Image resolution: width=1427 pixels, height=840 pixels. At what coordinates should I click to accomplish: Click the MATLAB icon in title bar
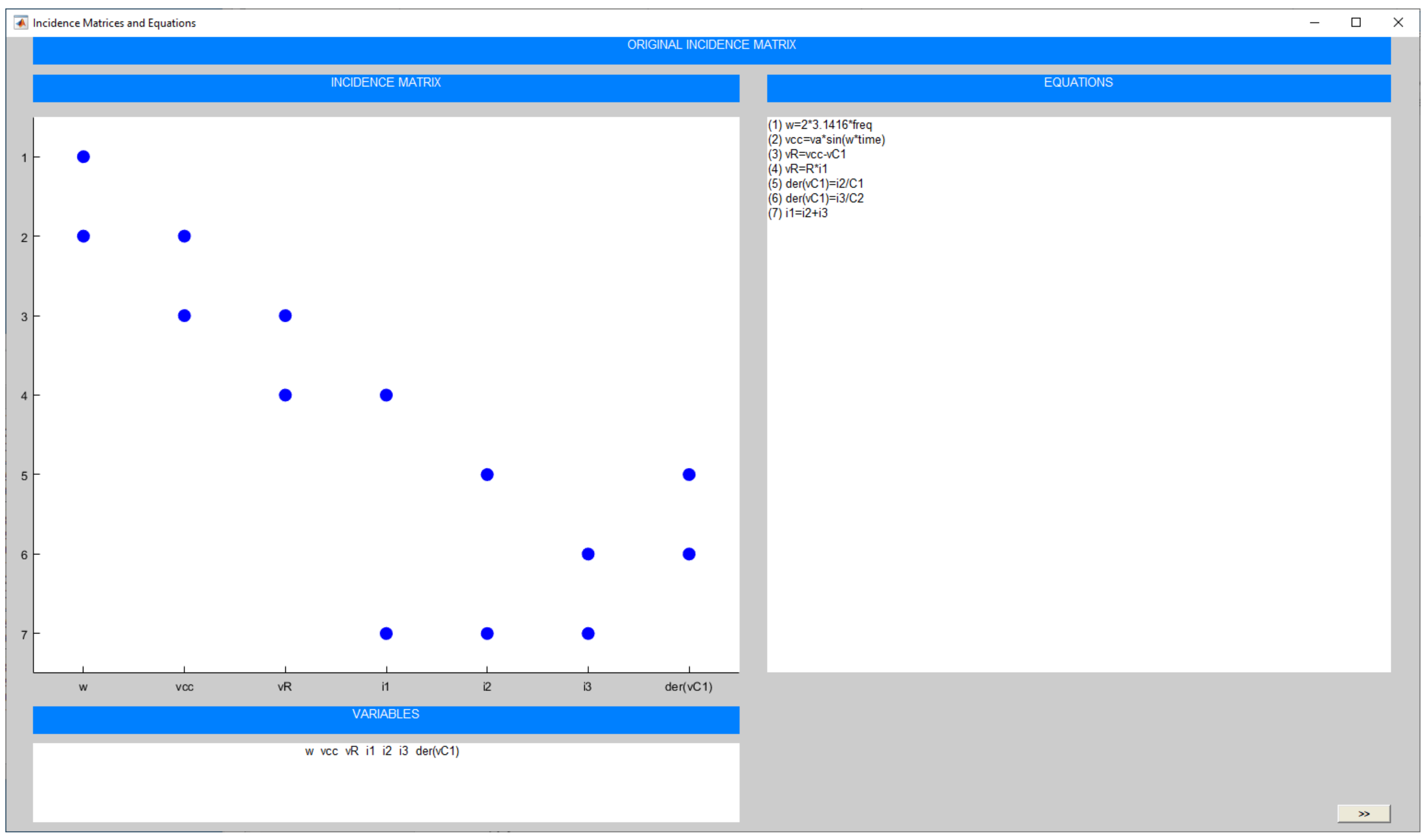point(21,23)
